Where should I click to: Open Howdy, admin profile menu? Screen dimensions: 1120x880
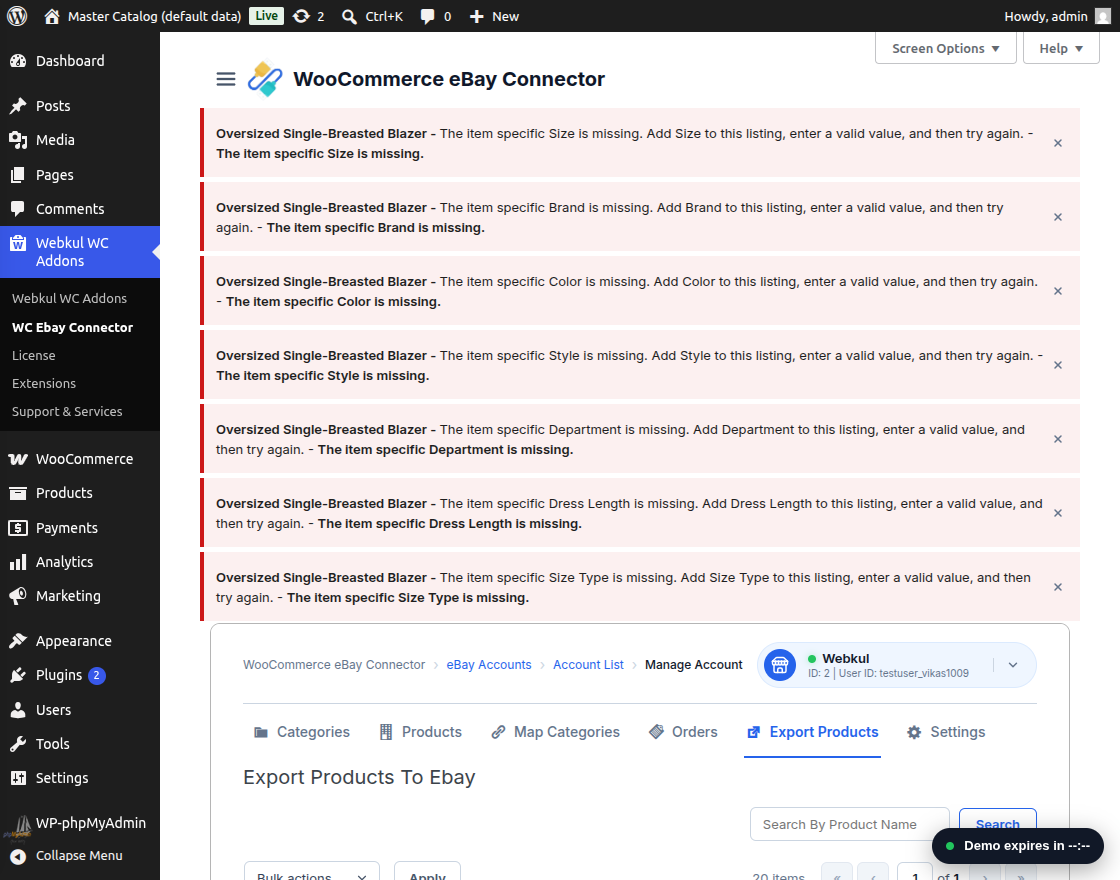[x=1057, y=16]
